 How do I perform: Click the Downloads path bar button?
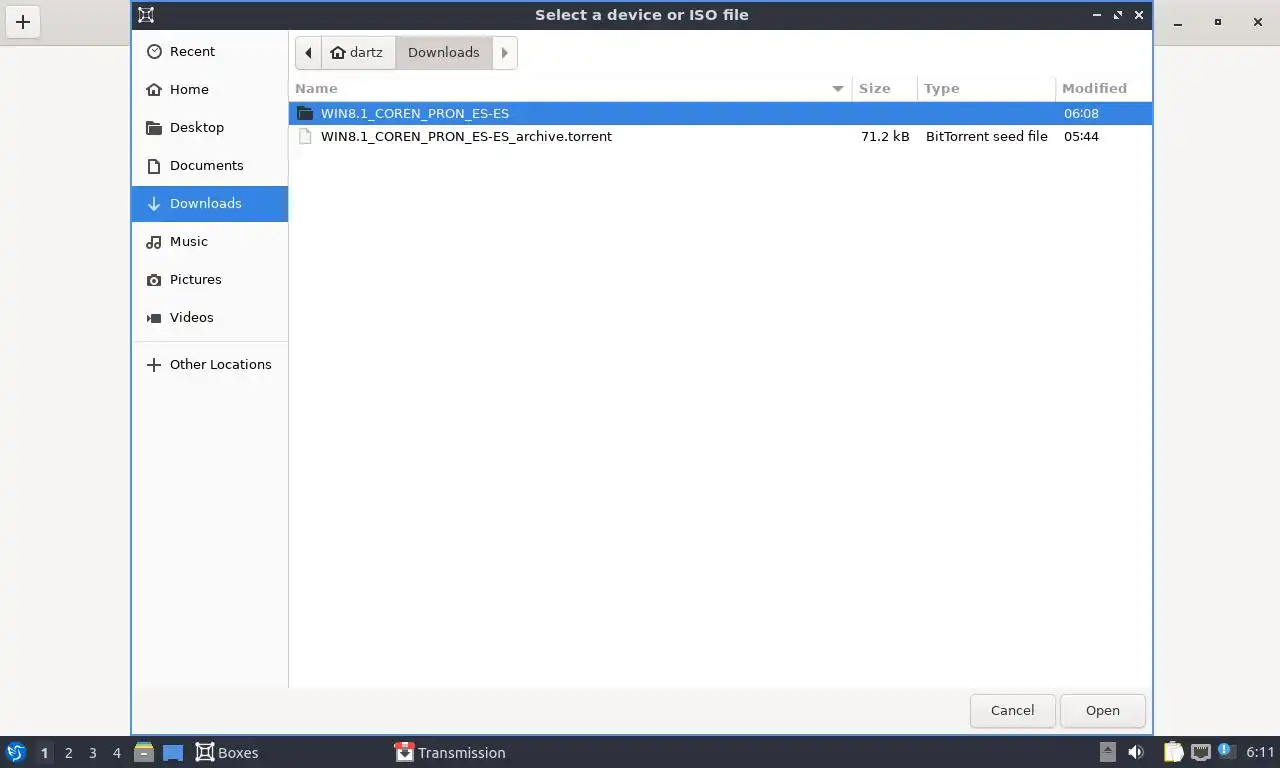tap(443, 52)
